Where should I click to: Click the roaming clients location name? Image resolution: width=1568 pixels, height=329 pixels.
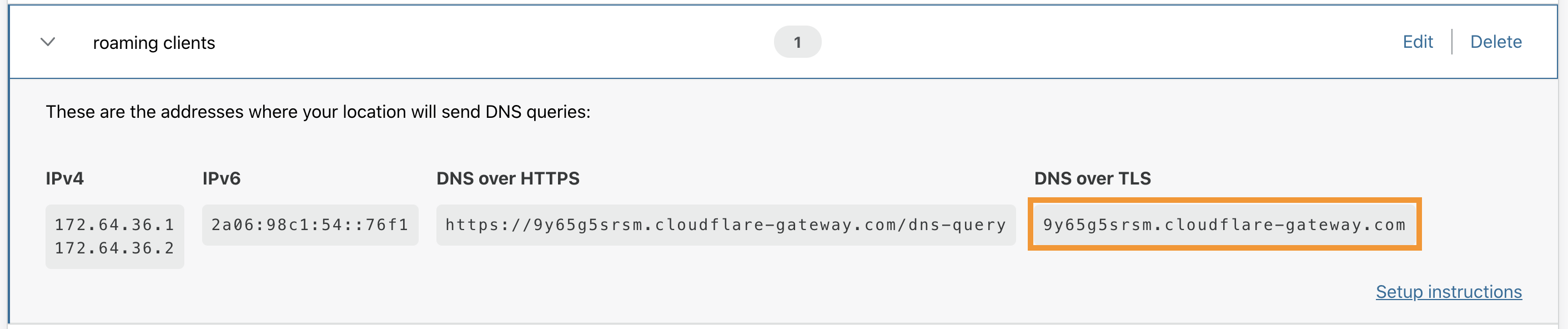pyautogui.click(x=154, y=43)
